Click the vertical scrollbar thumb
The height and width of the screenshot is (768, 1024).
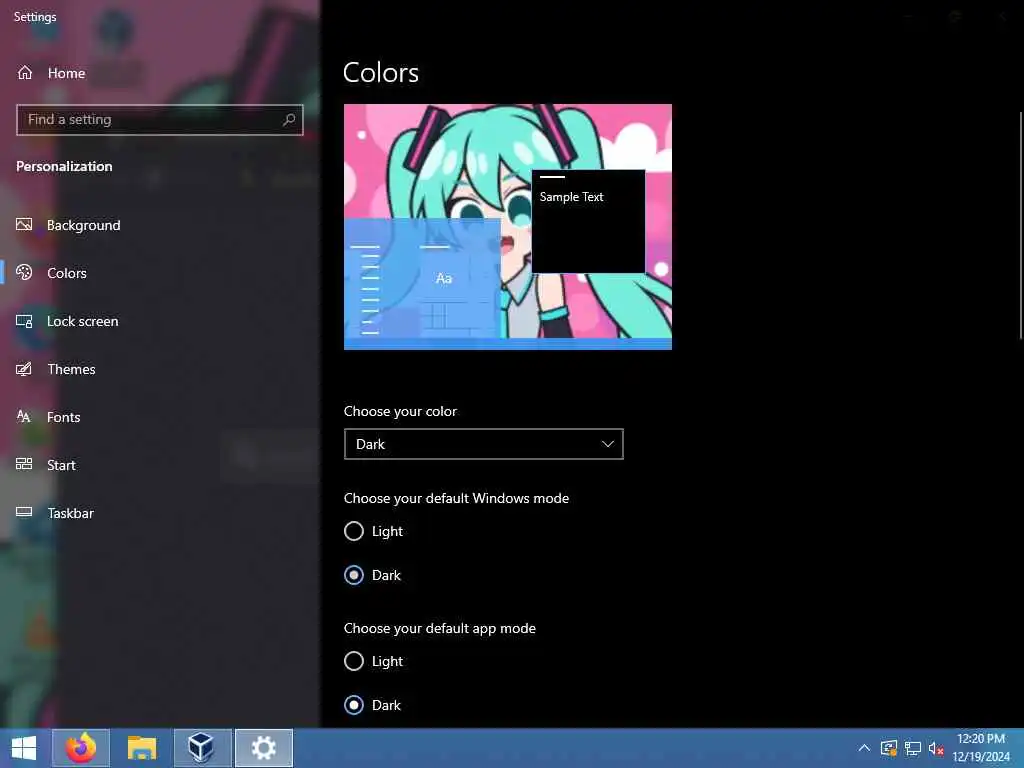1021,225
